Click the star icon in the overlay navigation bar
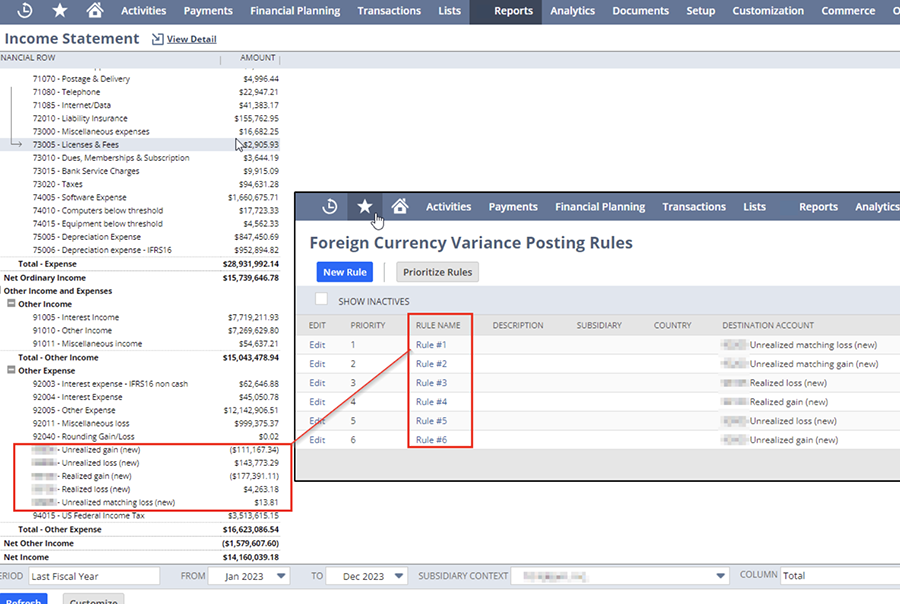 365,207
